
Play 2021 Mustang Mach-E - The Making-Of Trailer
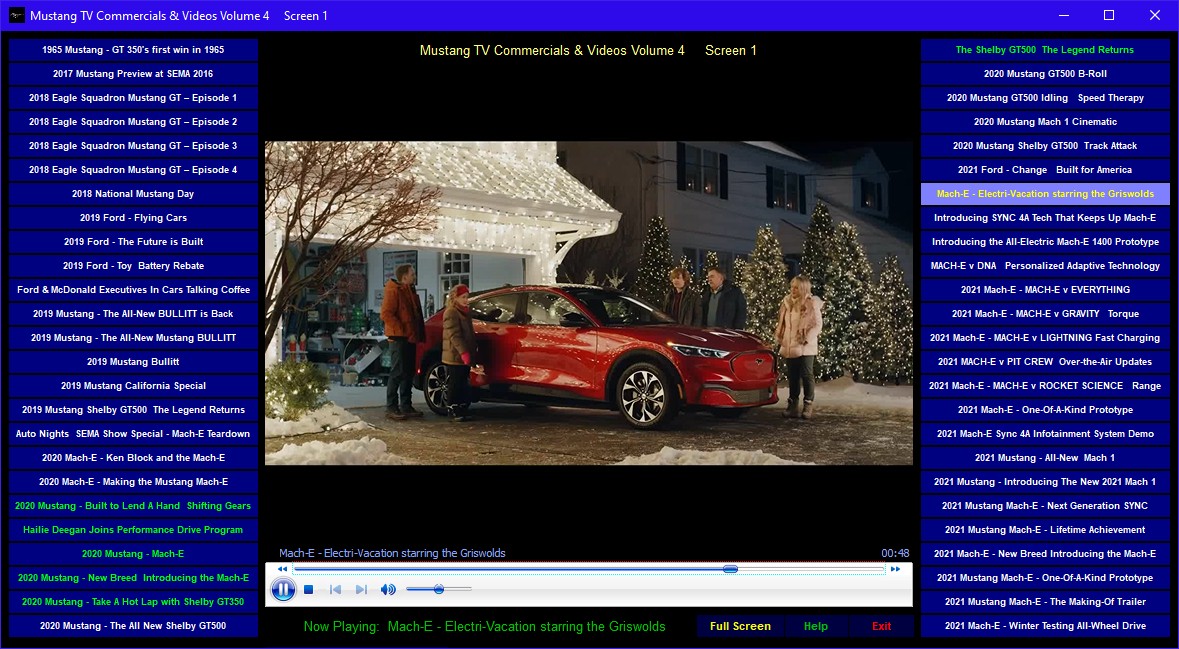1045,602
